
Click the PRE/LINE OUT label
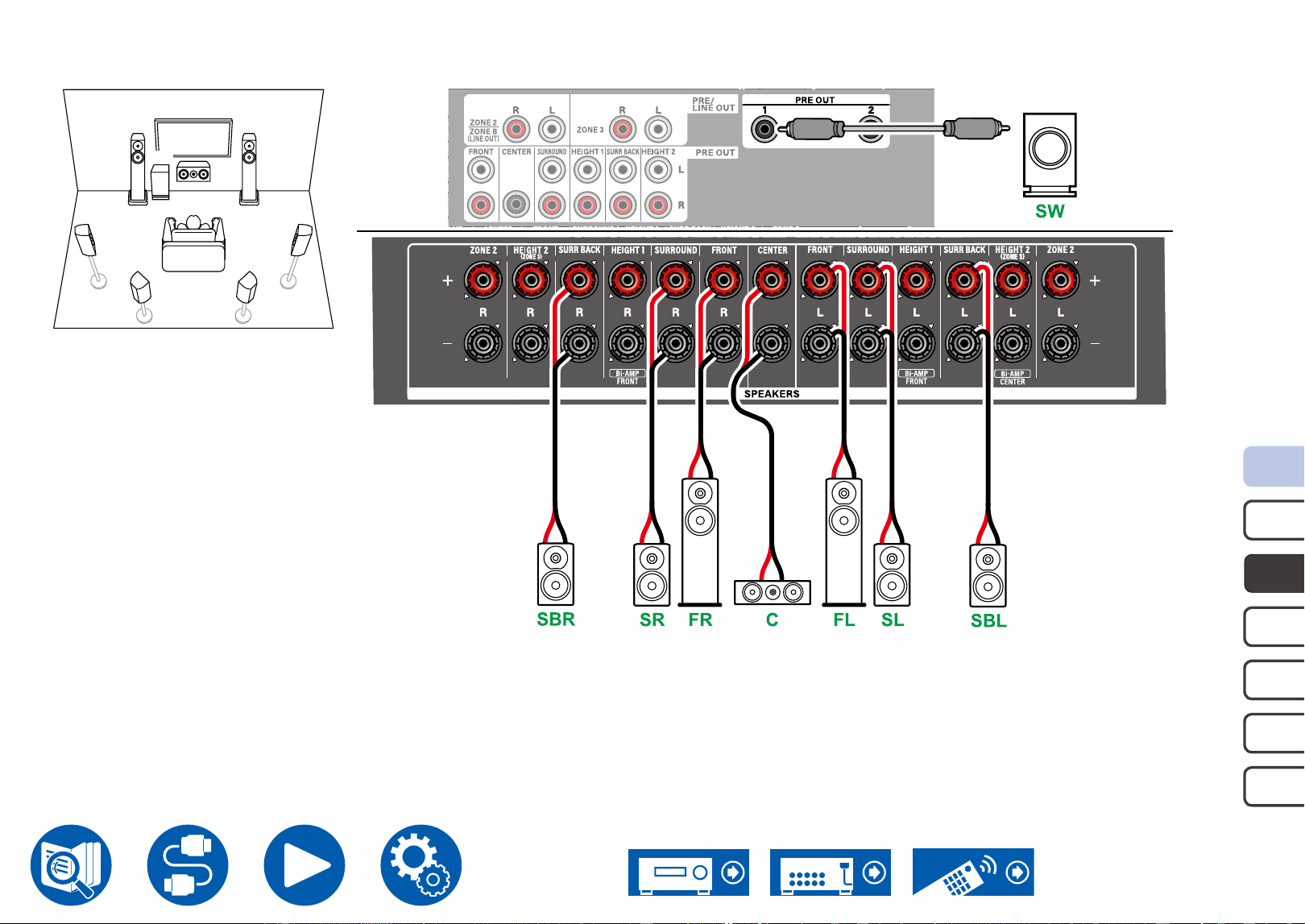click(714, 105)
